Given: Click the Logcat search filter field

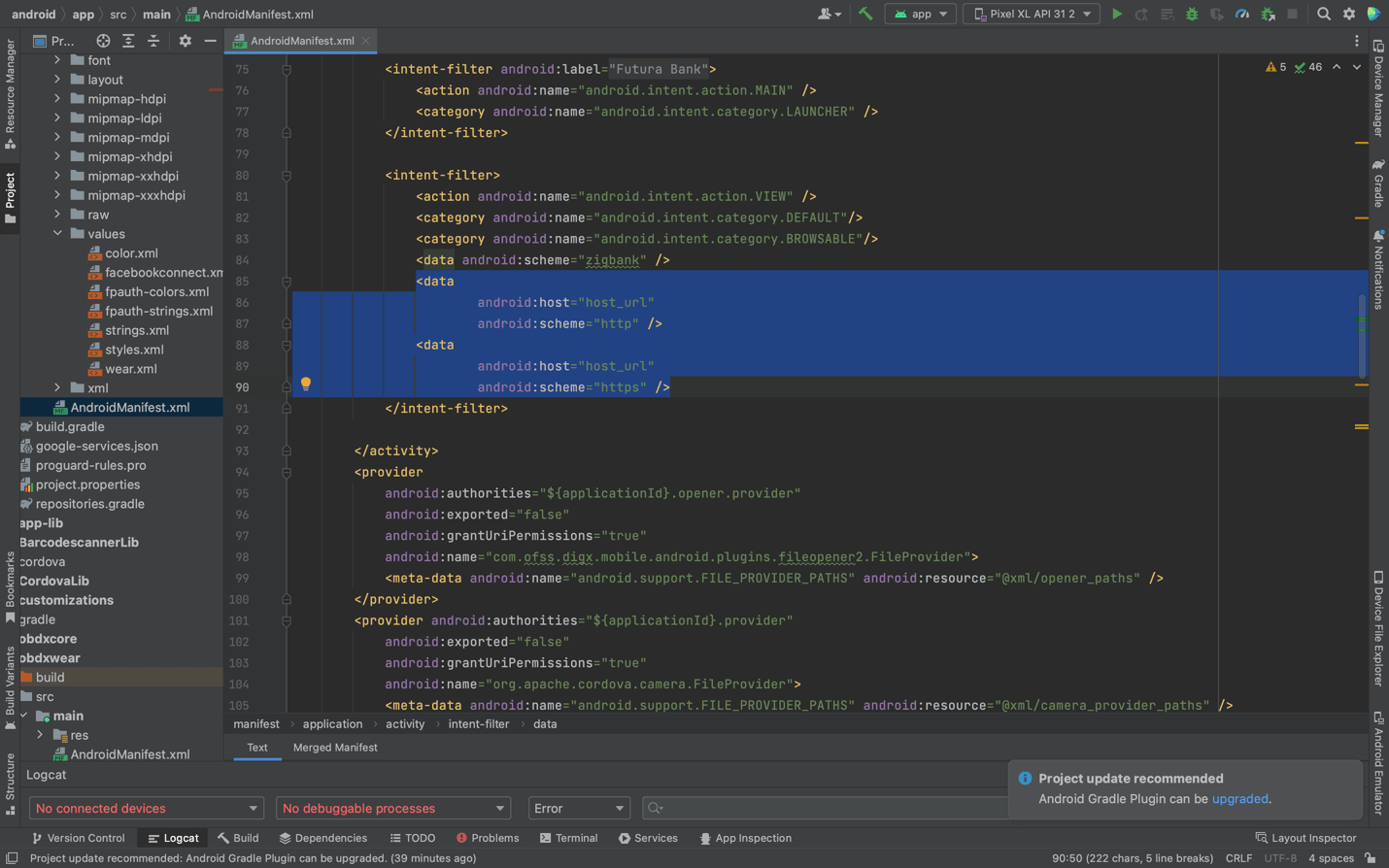Looking at the screenshot, I should coord(826,808).
